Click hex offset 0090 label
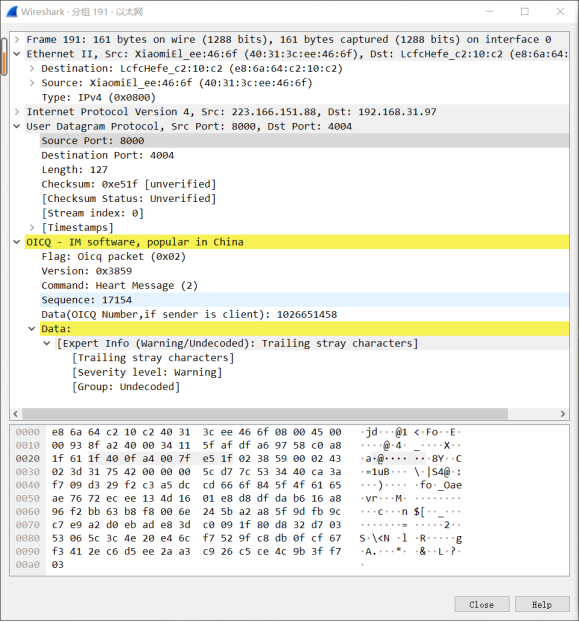This screenshot has width=579, height=622. [28, 552]
